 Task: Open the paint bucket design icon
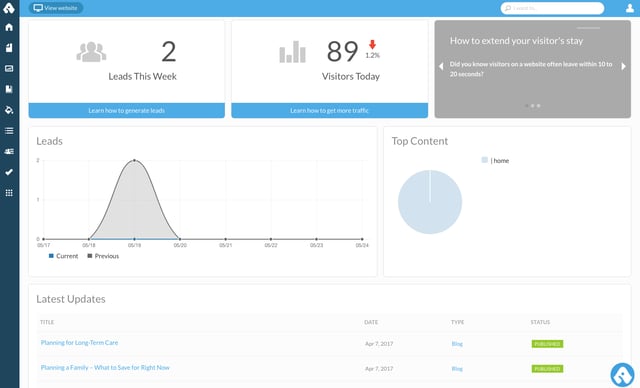tap(9, 110)
